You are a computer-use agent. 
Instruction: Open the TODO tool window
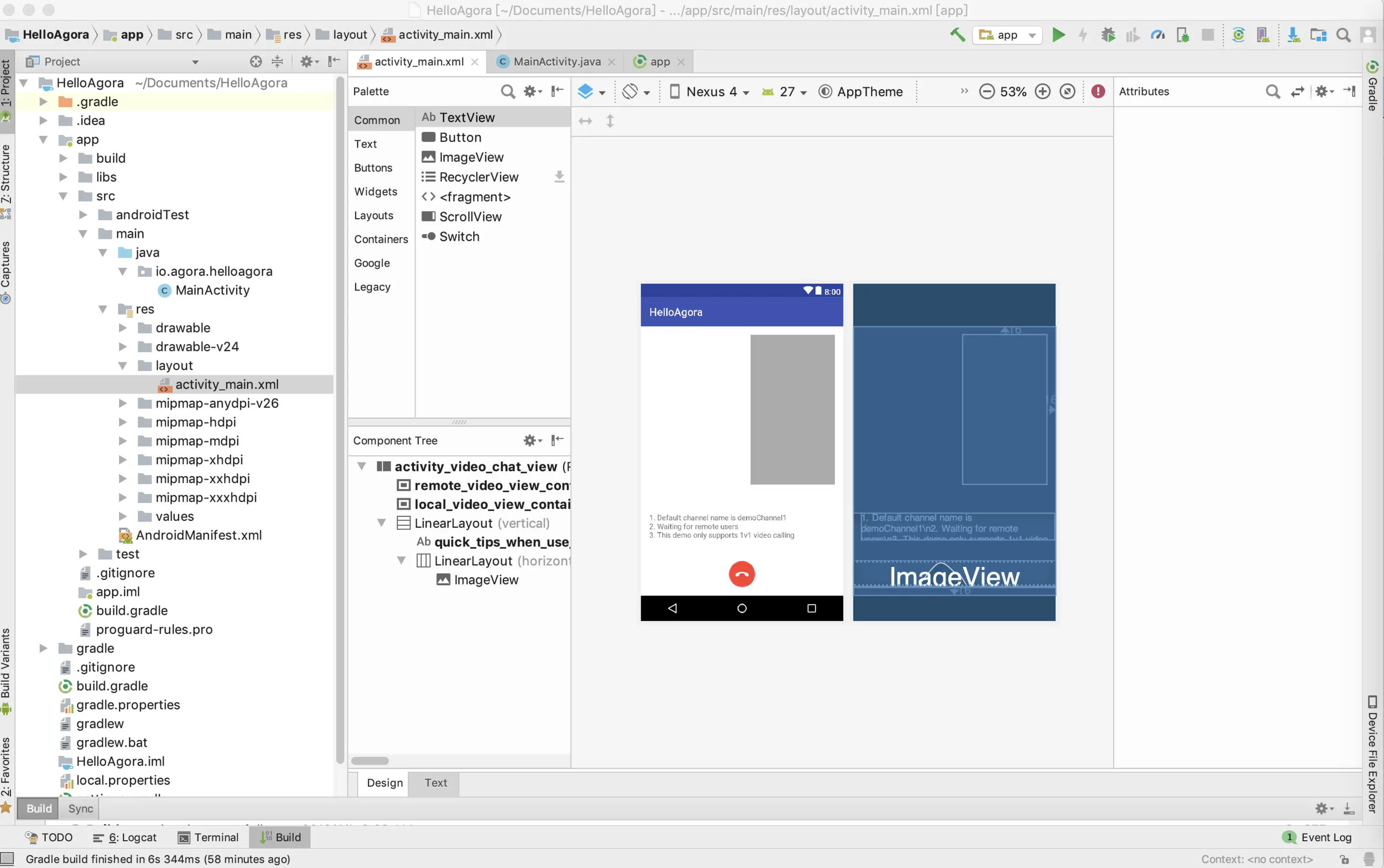(49, 837)
